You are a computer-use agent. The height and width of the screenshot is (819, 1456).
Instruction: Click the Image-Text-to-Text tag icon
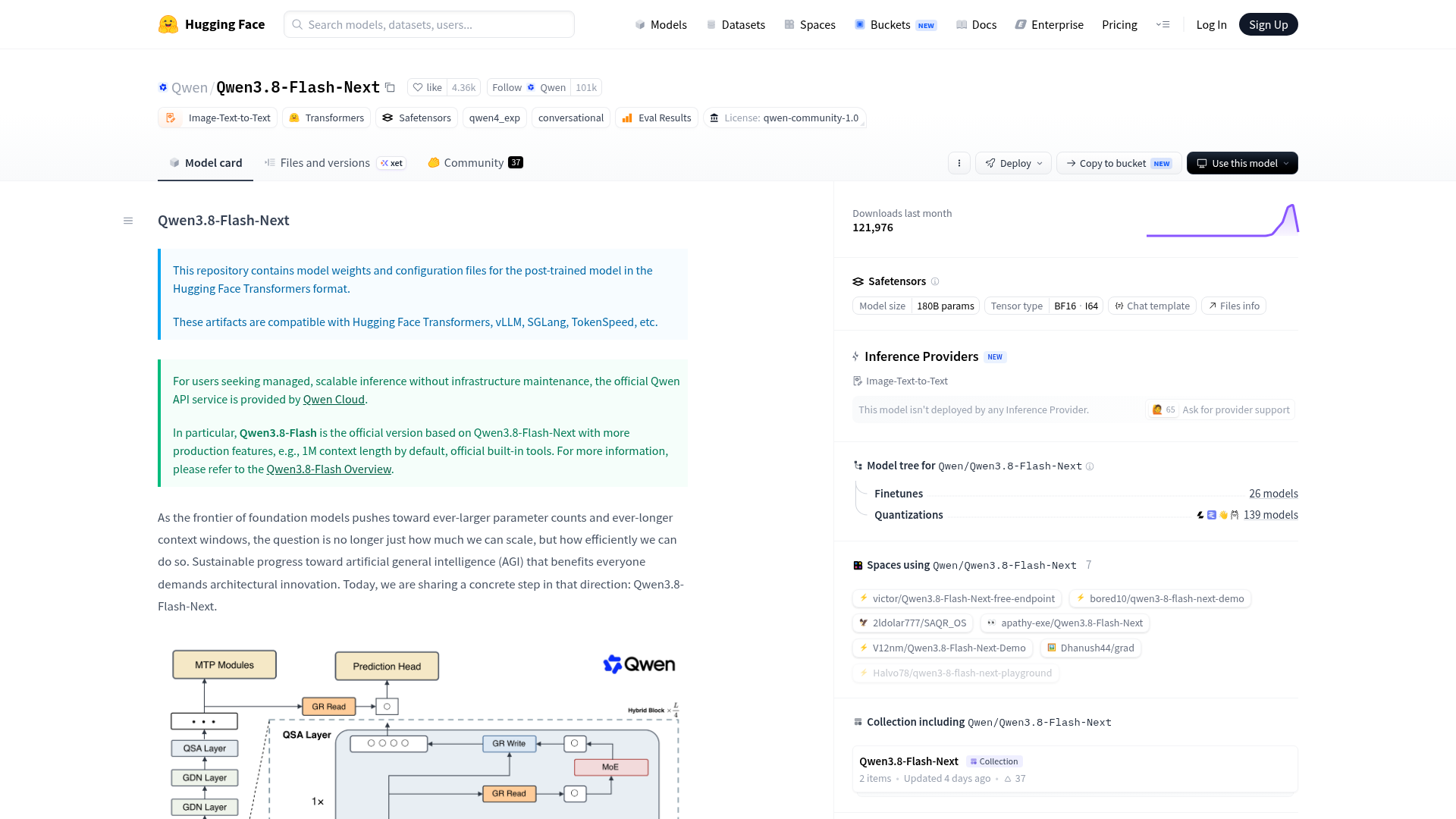tap(171, 118)
